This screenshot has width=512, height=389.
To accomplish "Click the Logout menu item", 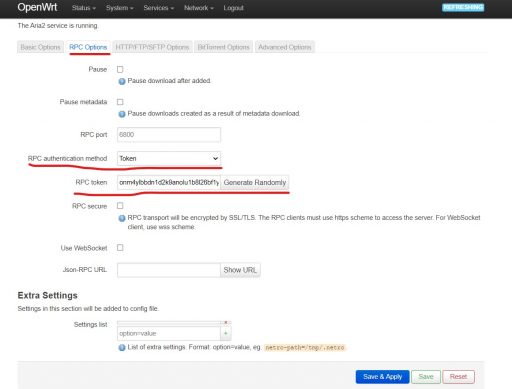I will click(x=233, y=8).
